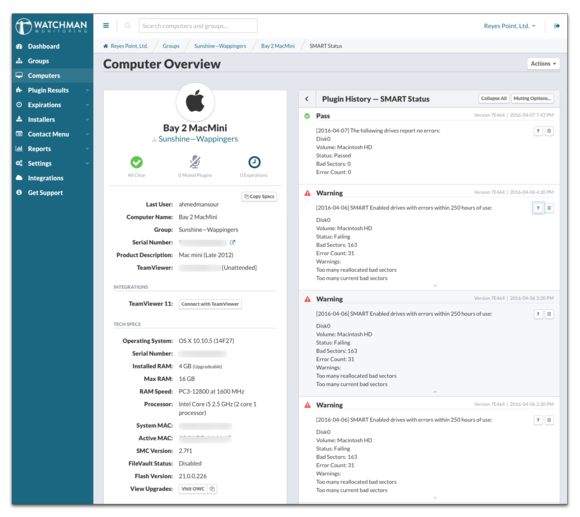The height and width of the screenshot is (517, 580).
Task: Click the Mac mini (Late 2012) description
Action: pos(206,255)
